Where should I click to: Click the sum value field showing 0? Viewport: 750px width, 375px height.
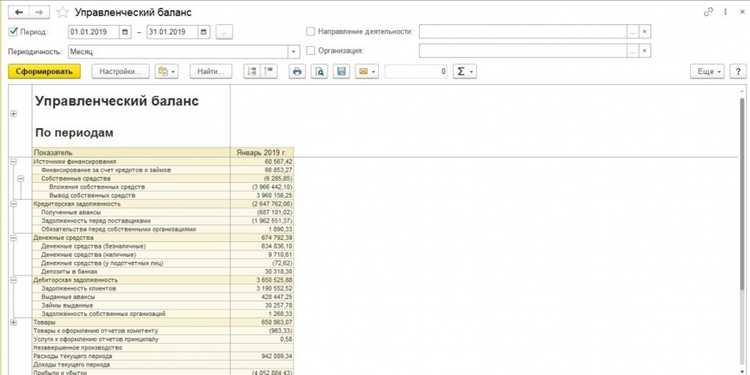pyautogui.click(x=416, y=71)
